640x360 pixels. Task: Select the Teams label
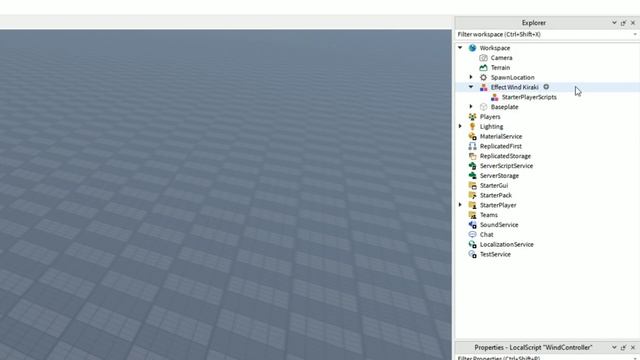(489, 215)
